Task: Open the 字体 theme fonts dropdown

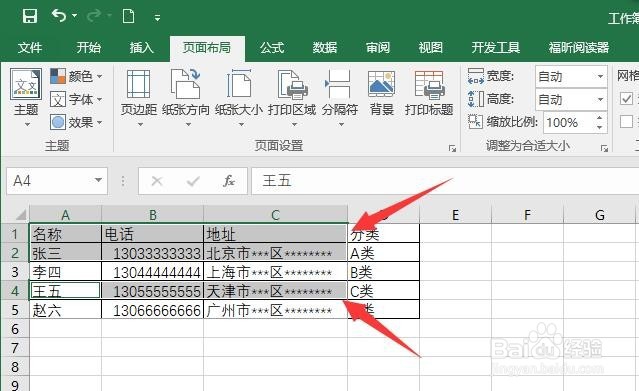Action: pos(76,99)
